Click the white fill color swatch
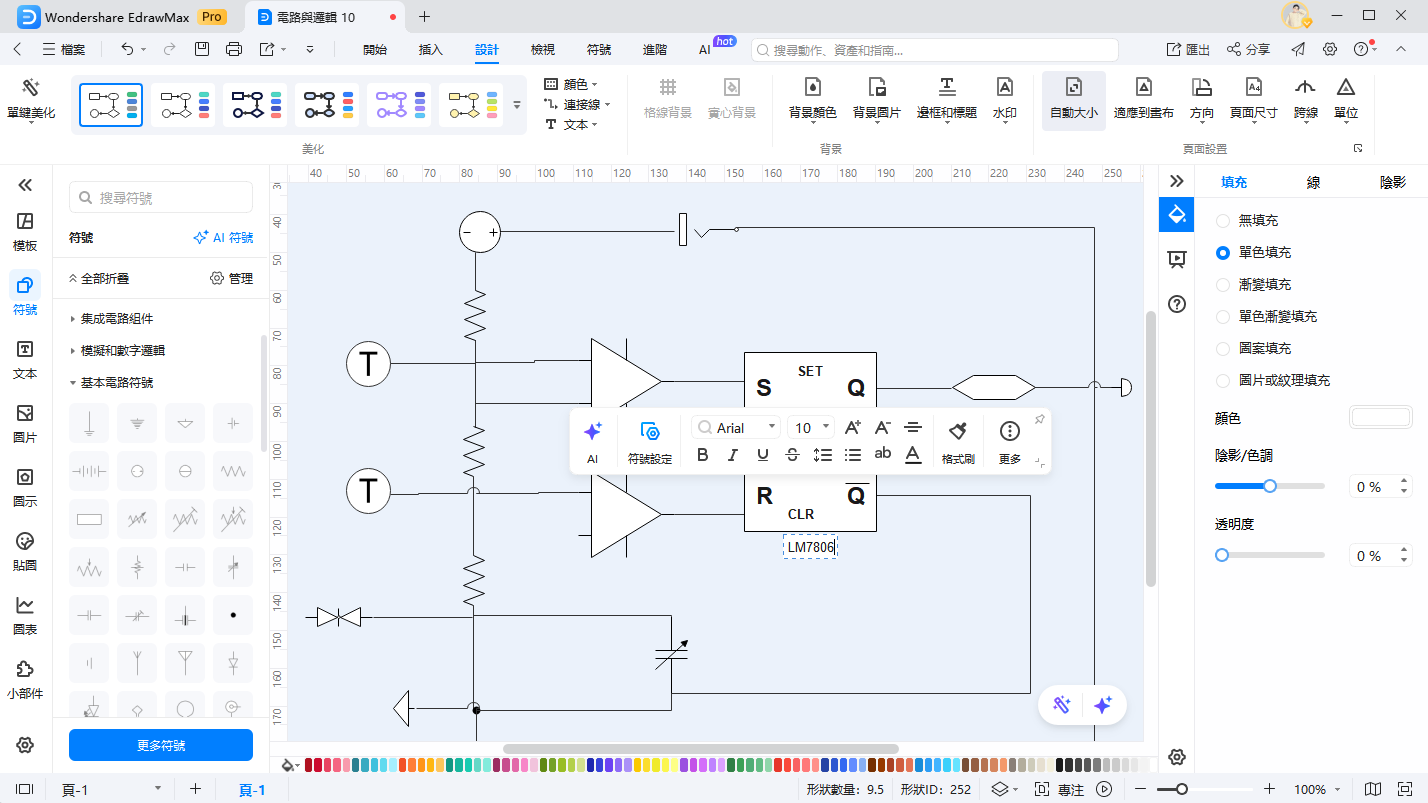1428x803 pixels. pyautogui.click(x=1380, y=418)
